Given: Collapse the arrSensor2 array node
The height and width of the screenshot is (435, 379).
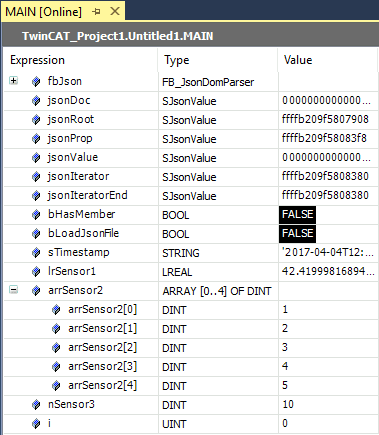Looking at the screenshot, I should 13,290.
